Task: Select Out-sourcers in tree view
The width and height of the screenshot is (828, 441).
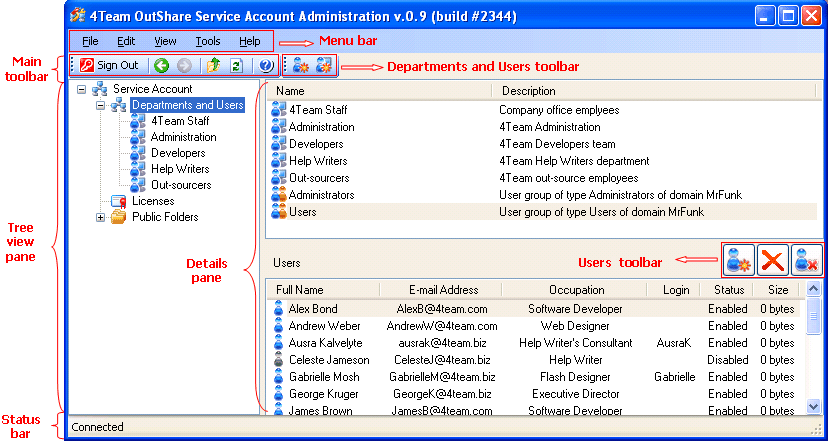Action: [181, 185]
